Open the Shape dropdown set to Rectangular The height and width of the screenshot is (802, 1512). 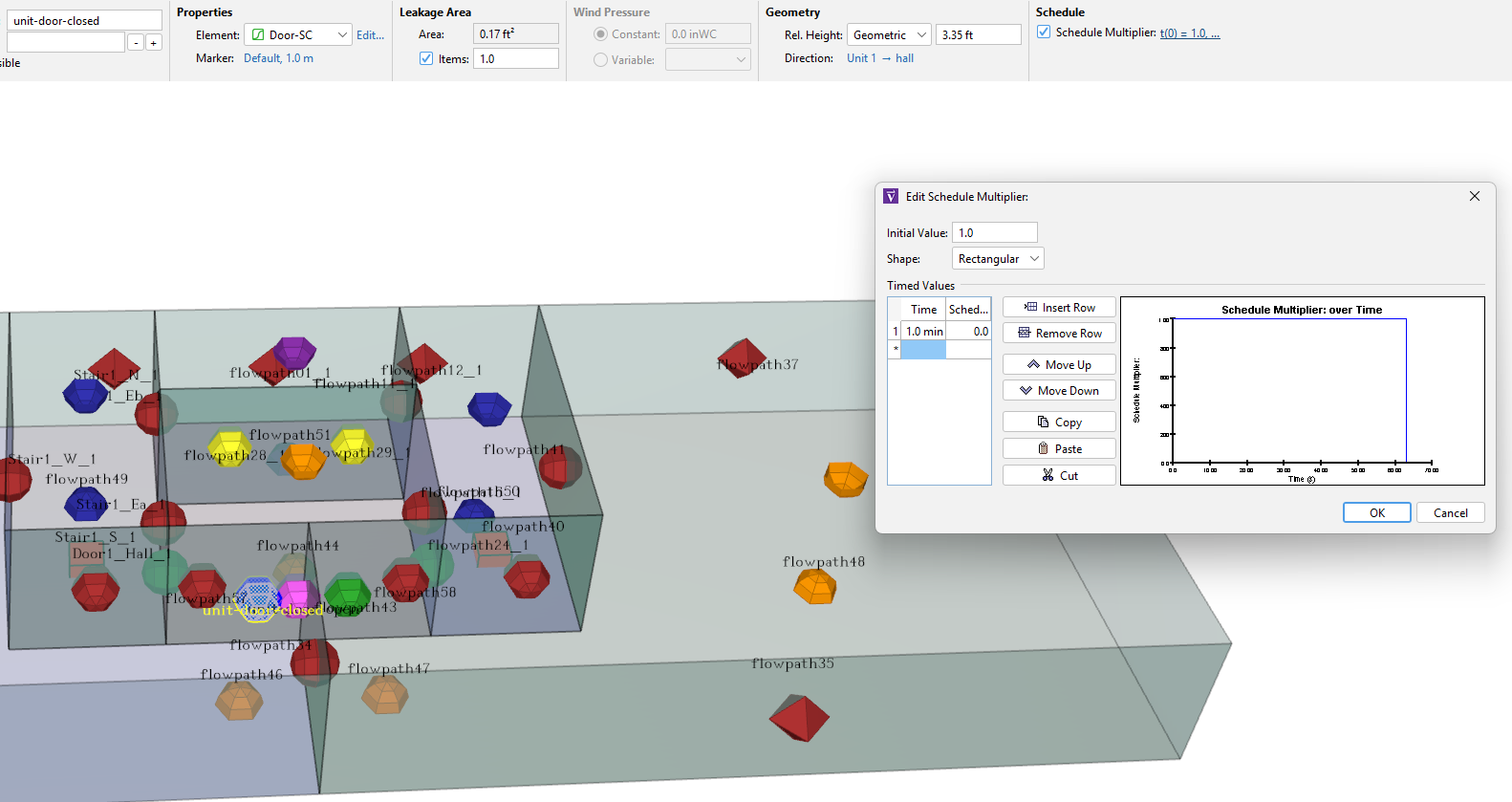pyautogui.click(x=998, y=259)
